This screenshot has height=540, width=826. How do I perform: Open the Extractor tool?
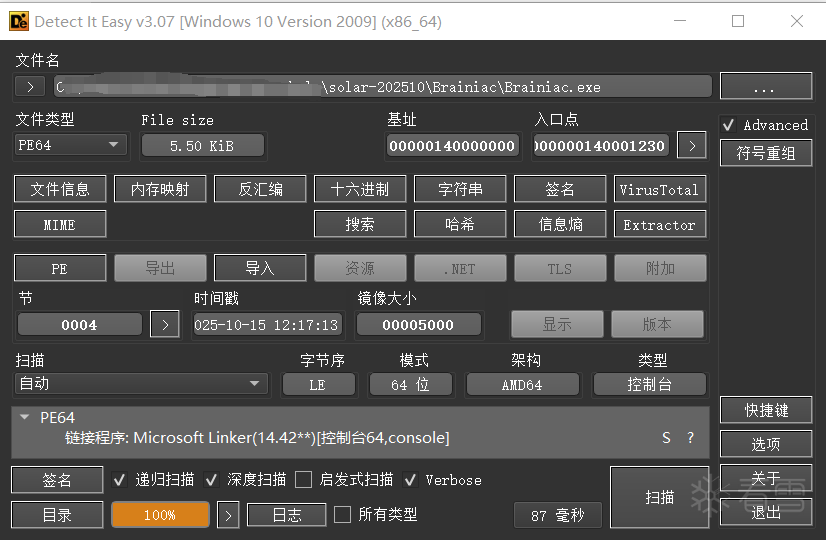660,224
